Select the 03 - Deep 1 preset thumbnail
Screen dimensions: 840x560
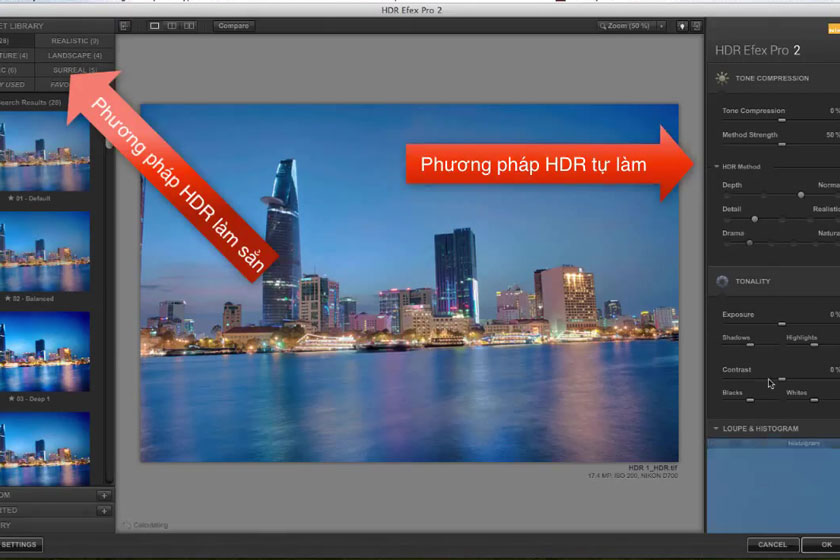pyautogui.click(x=44, y=352)
